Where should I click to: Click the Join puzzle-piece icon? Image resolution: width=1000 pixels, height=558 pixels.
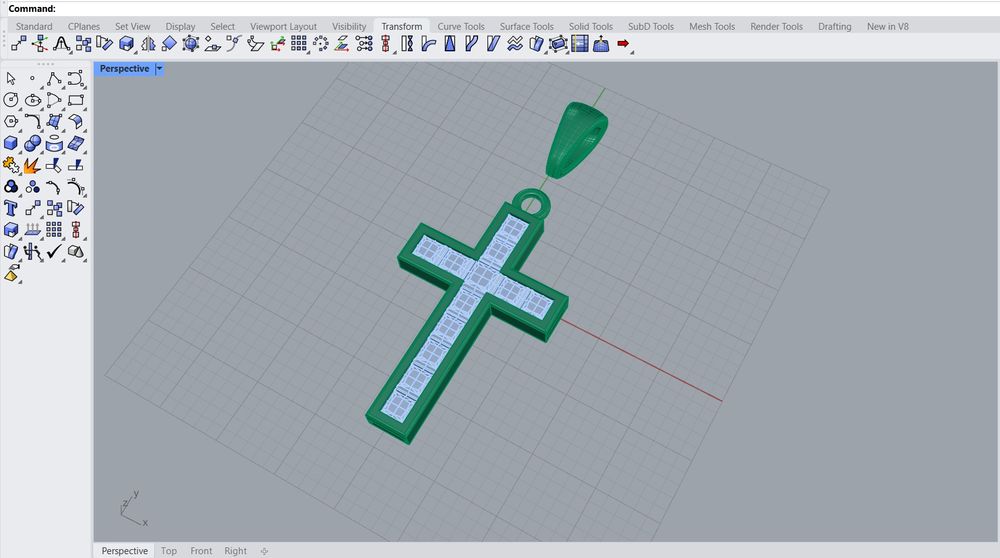coord(11,165)
